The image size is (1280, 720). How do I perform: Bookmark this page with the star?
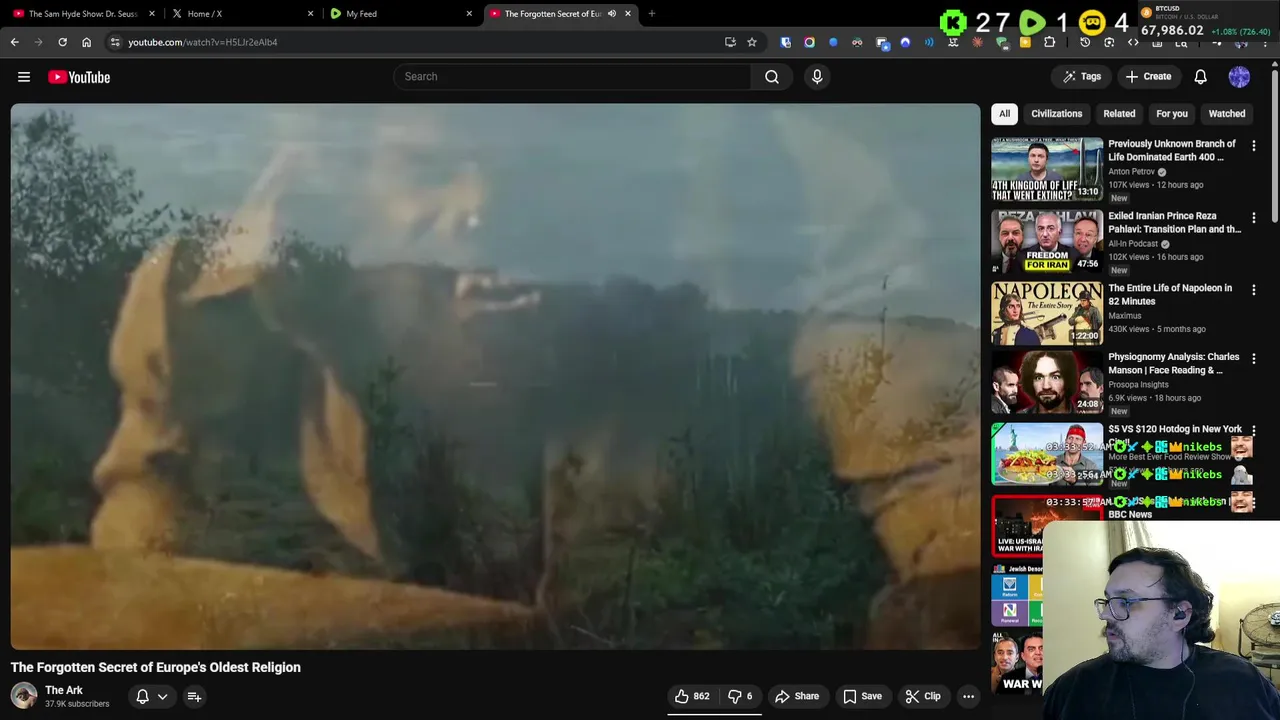click(x=752, y=42)
